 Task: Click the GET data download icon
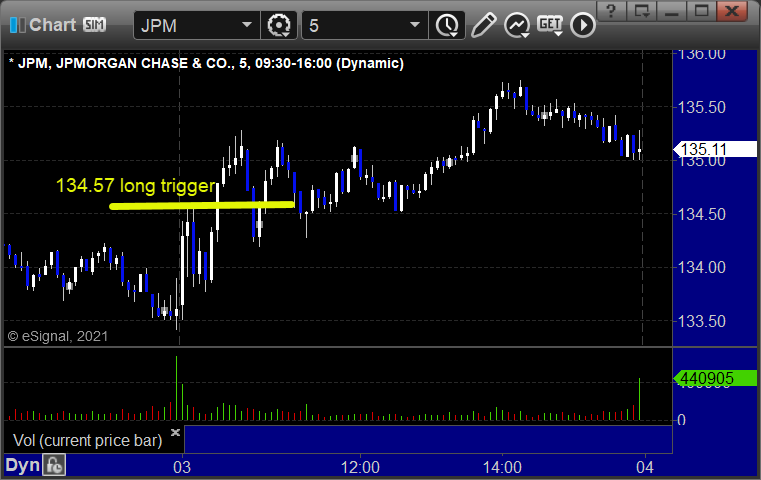550,25
